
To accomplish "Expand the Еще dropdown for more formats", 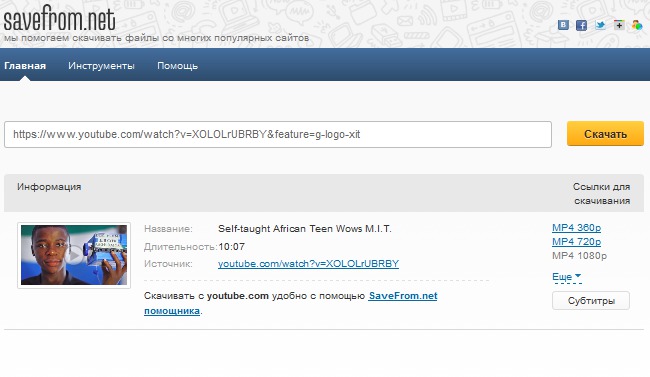I will coord(567,277).
